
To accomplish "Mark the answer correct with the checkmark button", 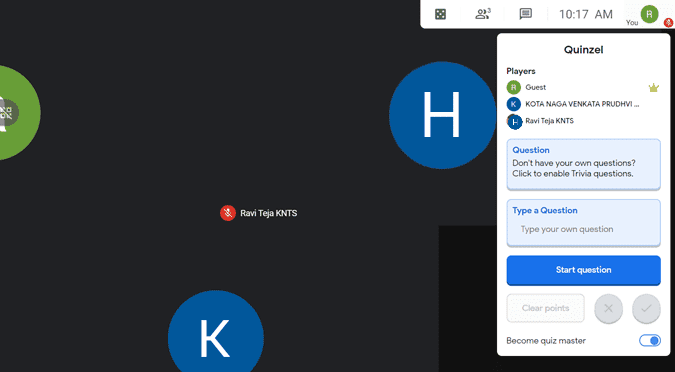I will tap(646, 308).
